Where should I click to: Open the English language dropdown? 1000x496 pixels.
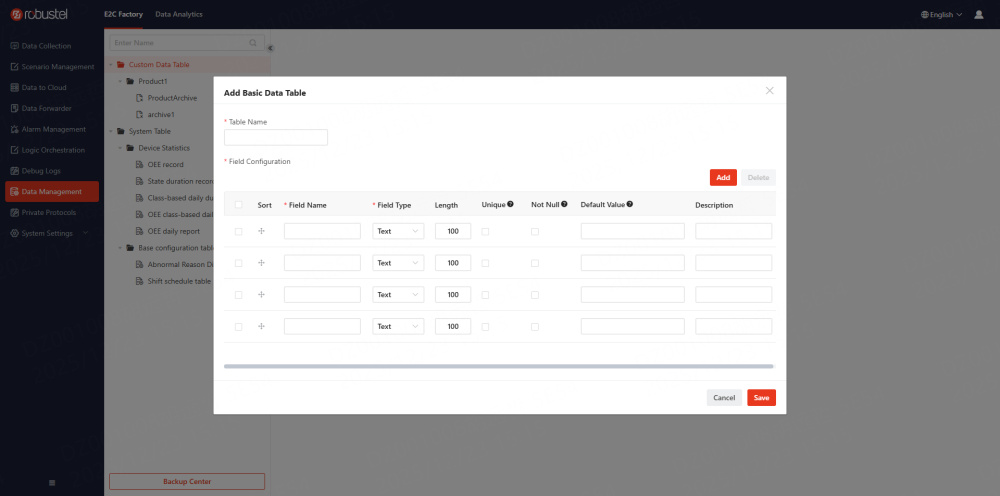pyautogui.click(x=941, y=15)
